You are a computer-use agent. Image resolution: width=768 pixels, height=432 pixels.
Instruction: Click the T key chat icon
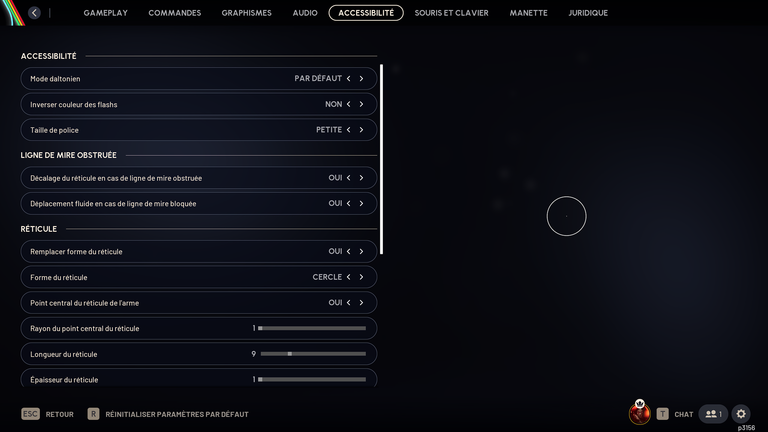[662, 414]
